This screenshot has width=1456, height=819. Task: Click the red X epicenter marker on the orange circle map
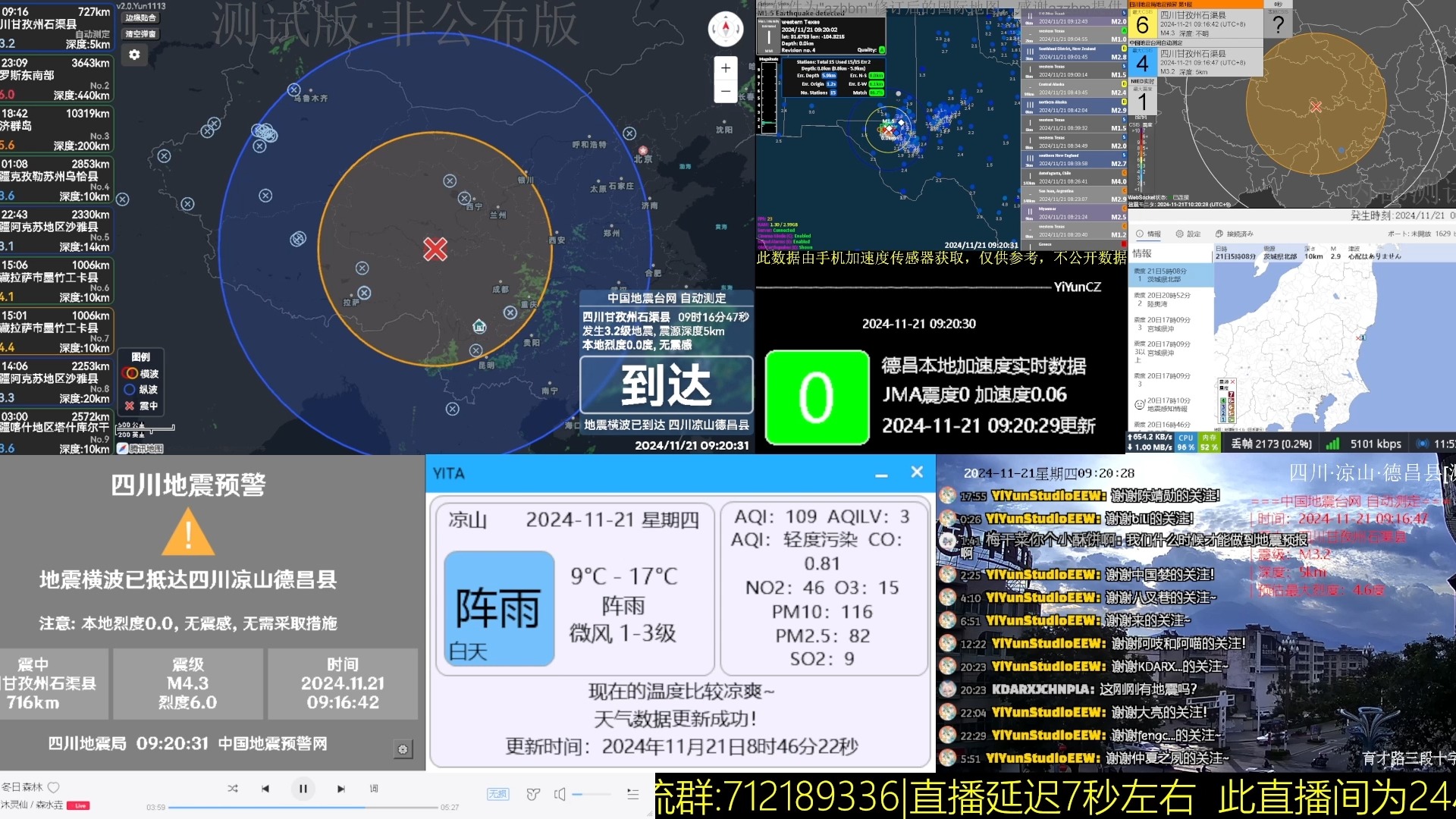pyautogui.click(x=1316, y=107)
